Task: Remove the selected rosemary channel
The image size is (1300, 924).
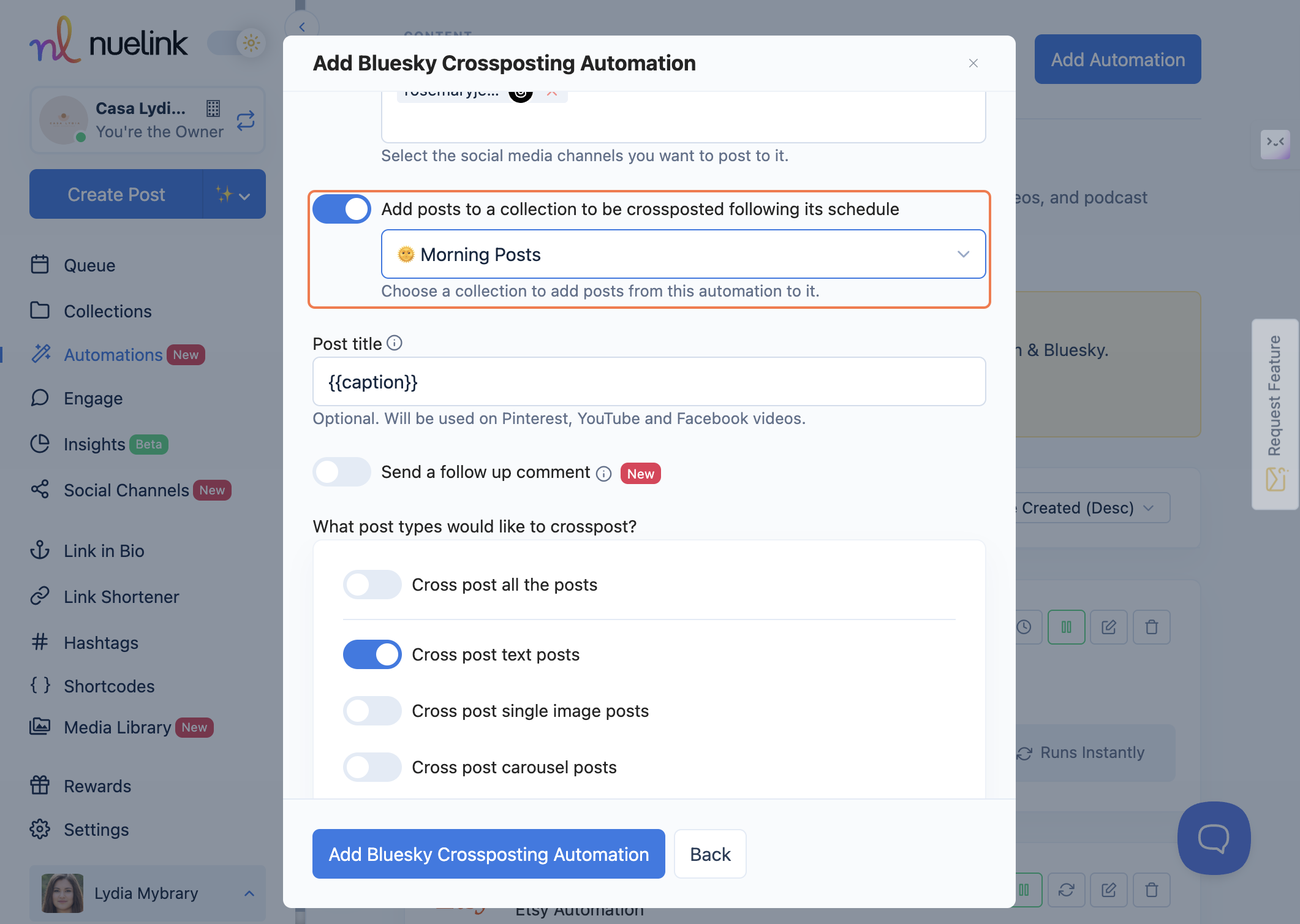Action: click(x=551, y=94)
